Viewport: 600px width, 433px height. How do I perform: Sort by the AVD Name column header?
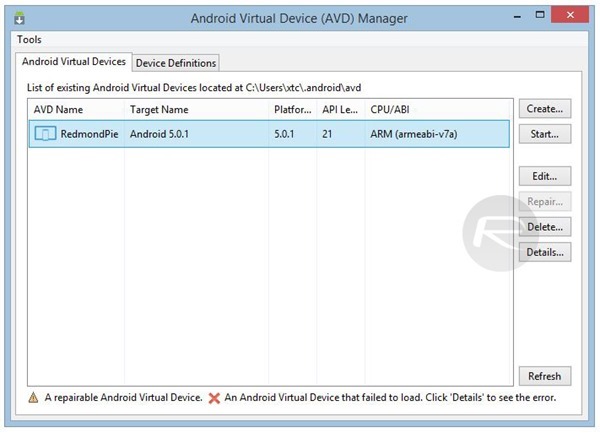(76, 110)
